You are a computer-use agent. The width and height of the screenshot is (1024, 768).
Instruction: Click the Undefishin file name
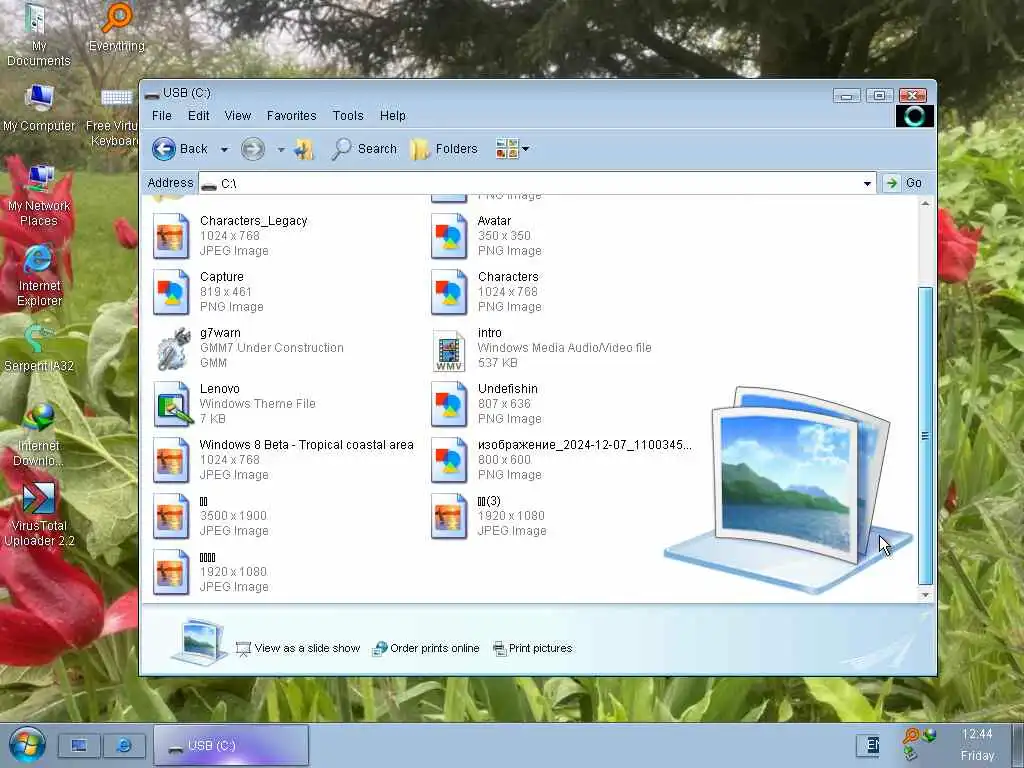tap(507, 389)
